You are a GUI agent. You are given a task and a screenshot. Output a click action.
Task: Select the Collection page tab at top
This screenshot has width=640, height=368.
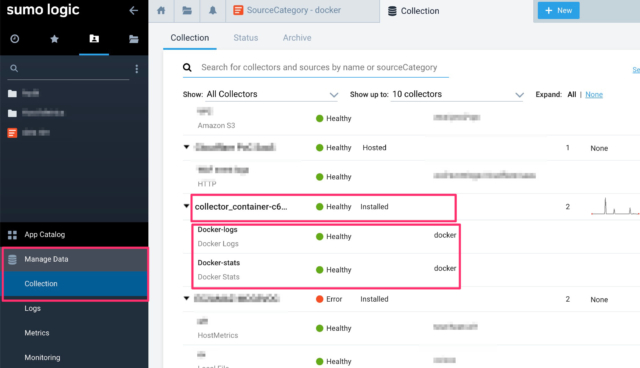(x=413, y=11)
